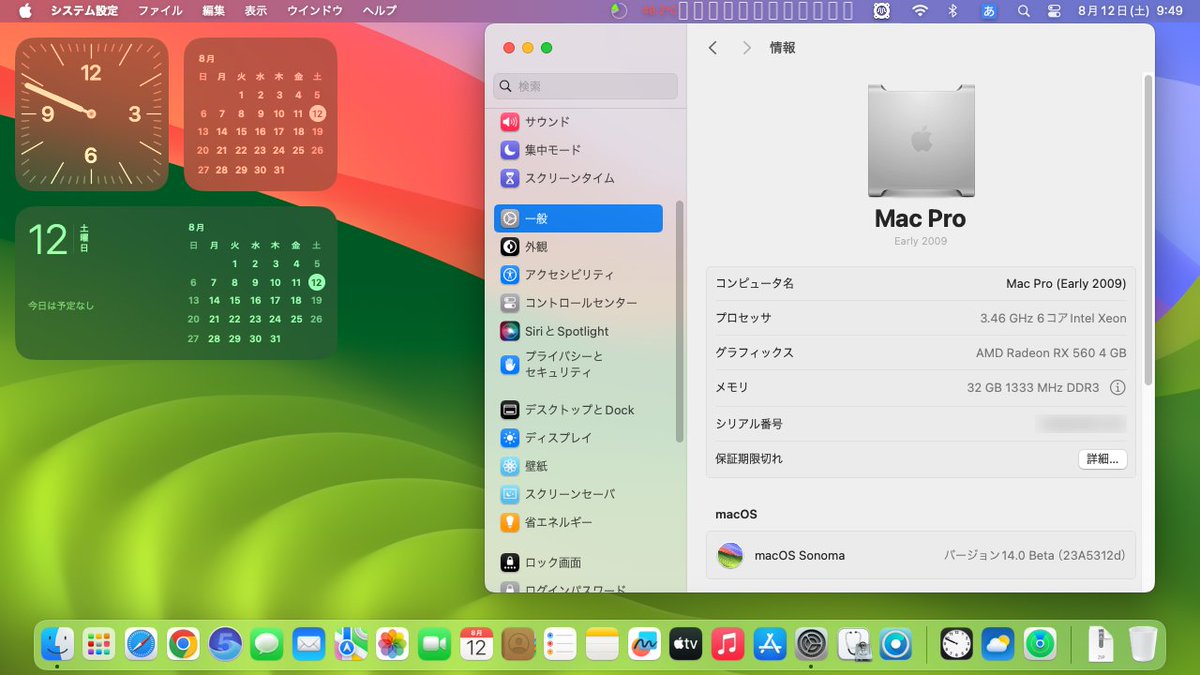Open the App Store from the Dock
Viewport: 1200px width, 675px height.
tap(770, 645)
